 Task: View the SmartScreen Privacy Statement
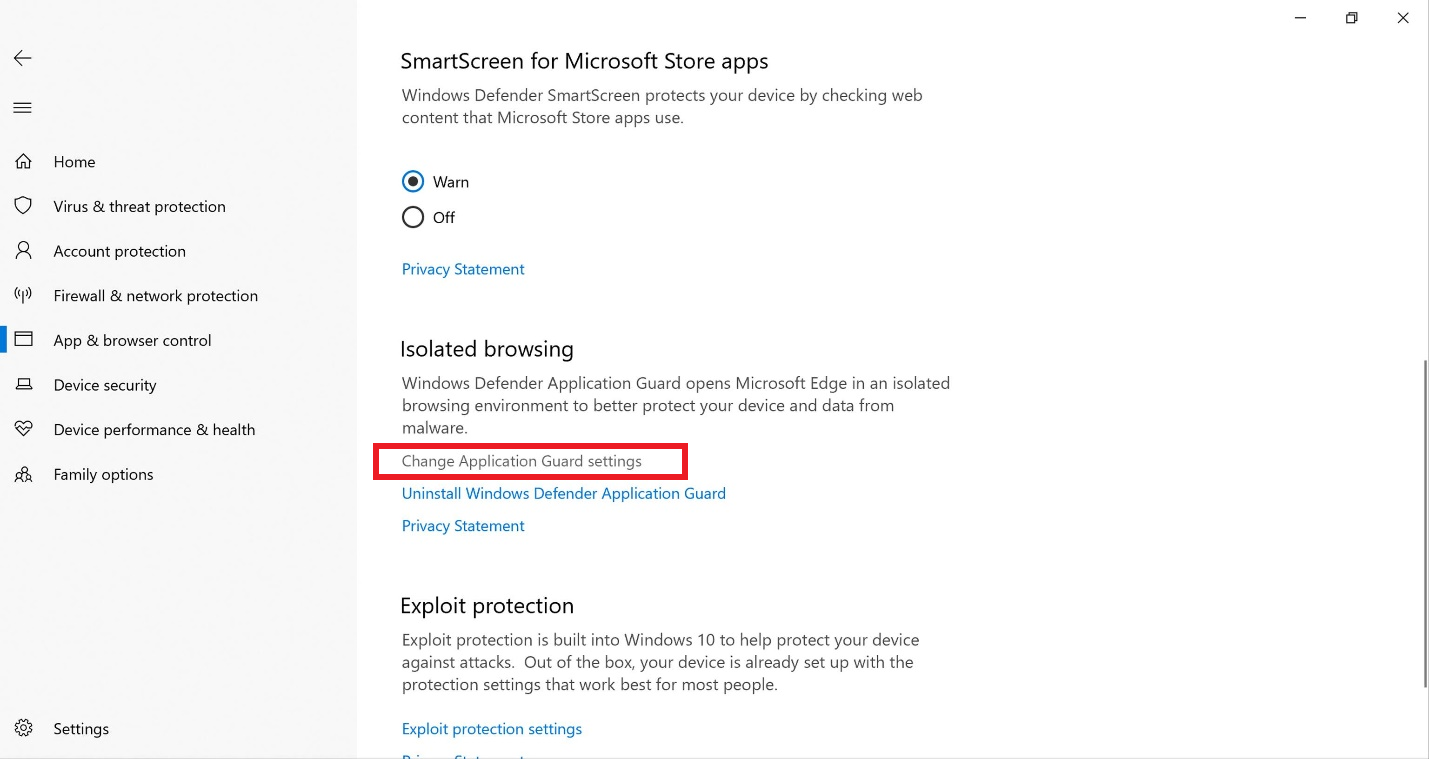point(462,268)
